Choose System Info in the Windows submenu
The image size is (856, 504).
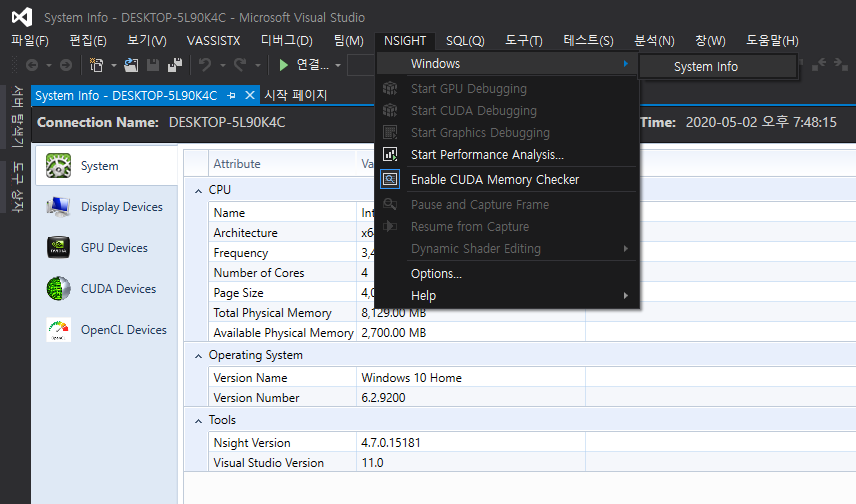[717, 67]
